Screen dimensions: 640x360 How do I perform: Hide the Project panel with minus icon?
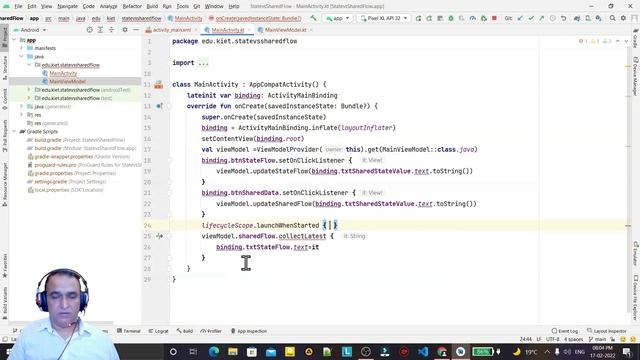pos(136,30)
